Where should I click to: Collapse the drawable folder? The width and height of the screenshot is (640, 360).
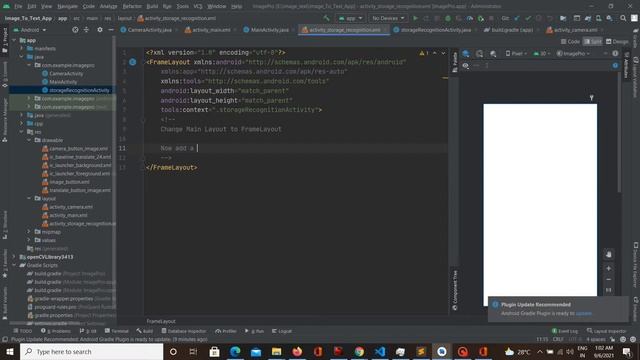click(29, 140)
